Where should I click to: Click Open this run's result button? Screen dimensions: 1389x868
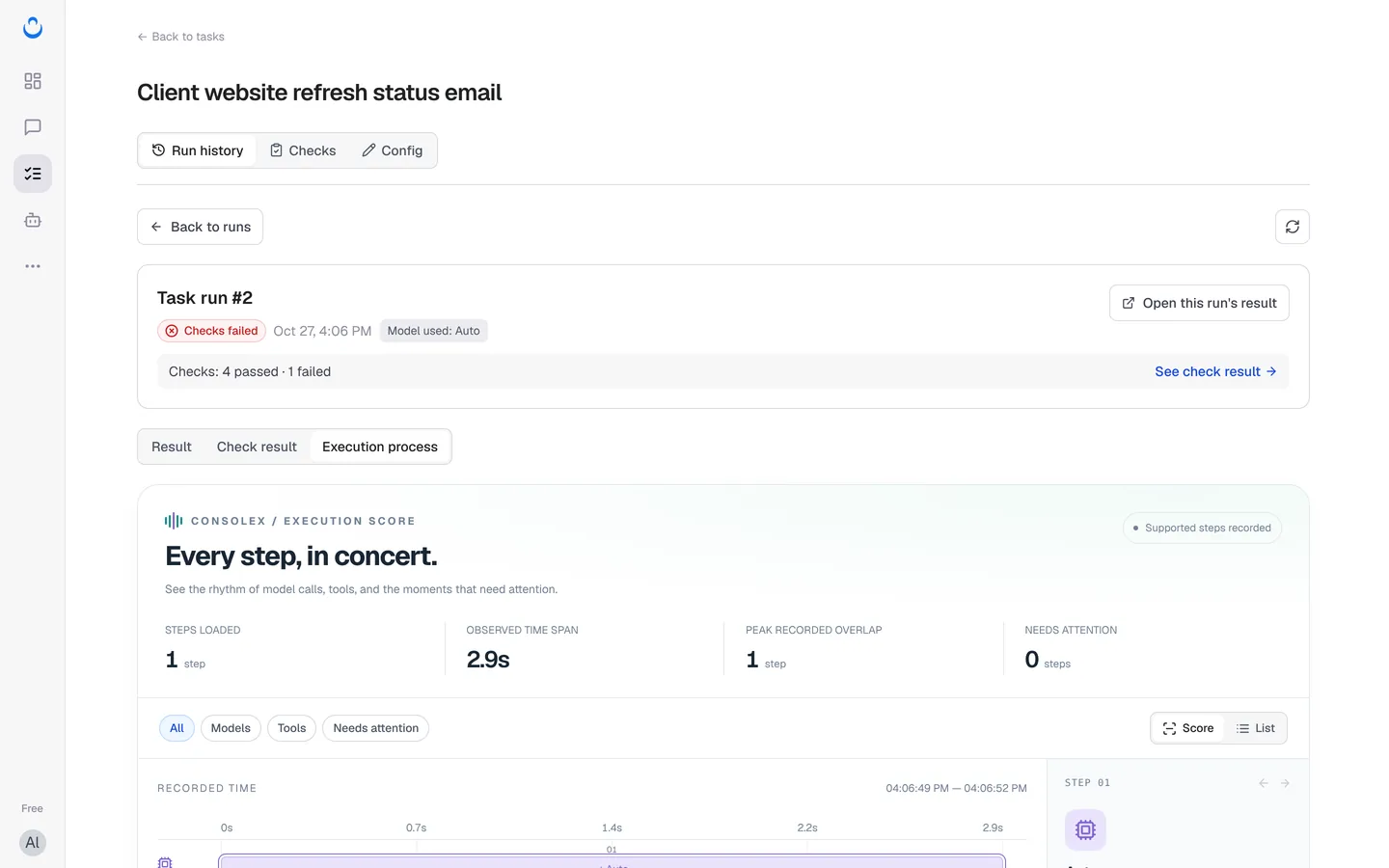click(1199, 303)
